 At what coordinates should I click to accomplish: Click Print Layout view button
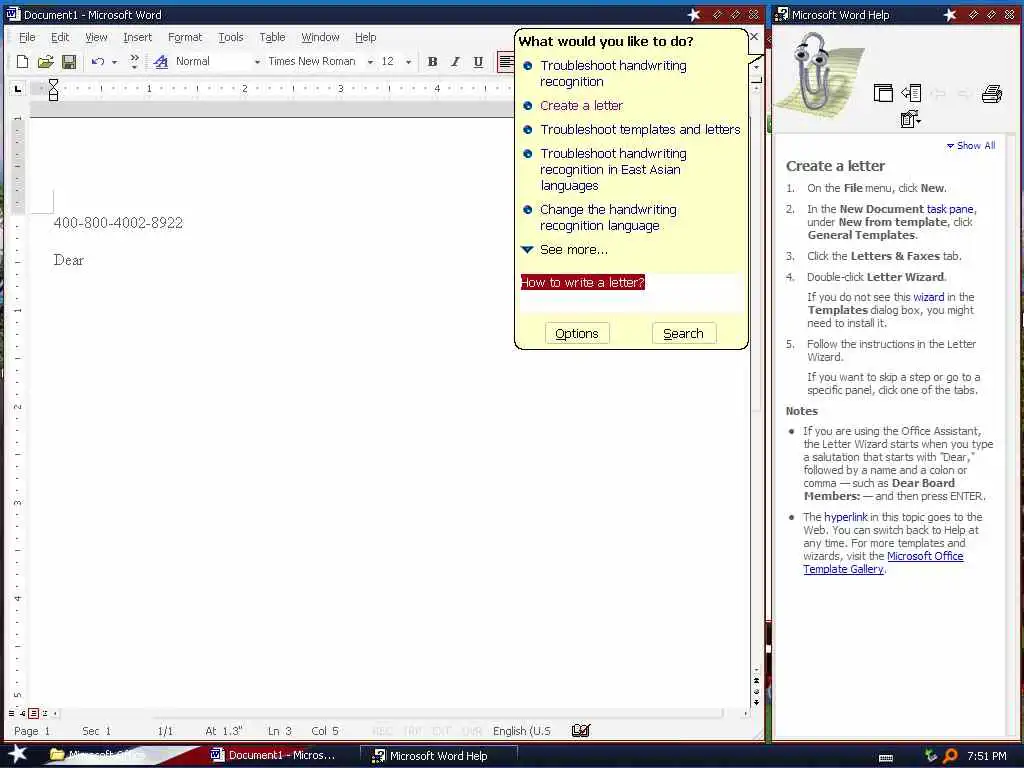[34, 713]
